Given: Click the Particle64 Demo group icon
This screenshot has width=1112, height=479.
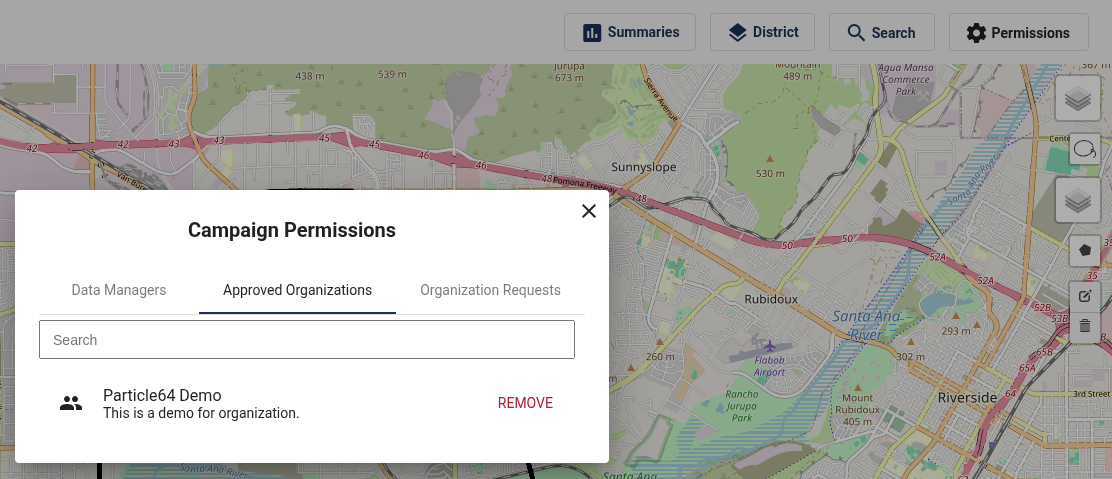Looking at the screenshot, I should pyautogui.click(x=70, y=403).
